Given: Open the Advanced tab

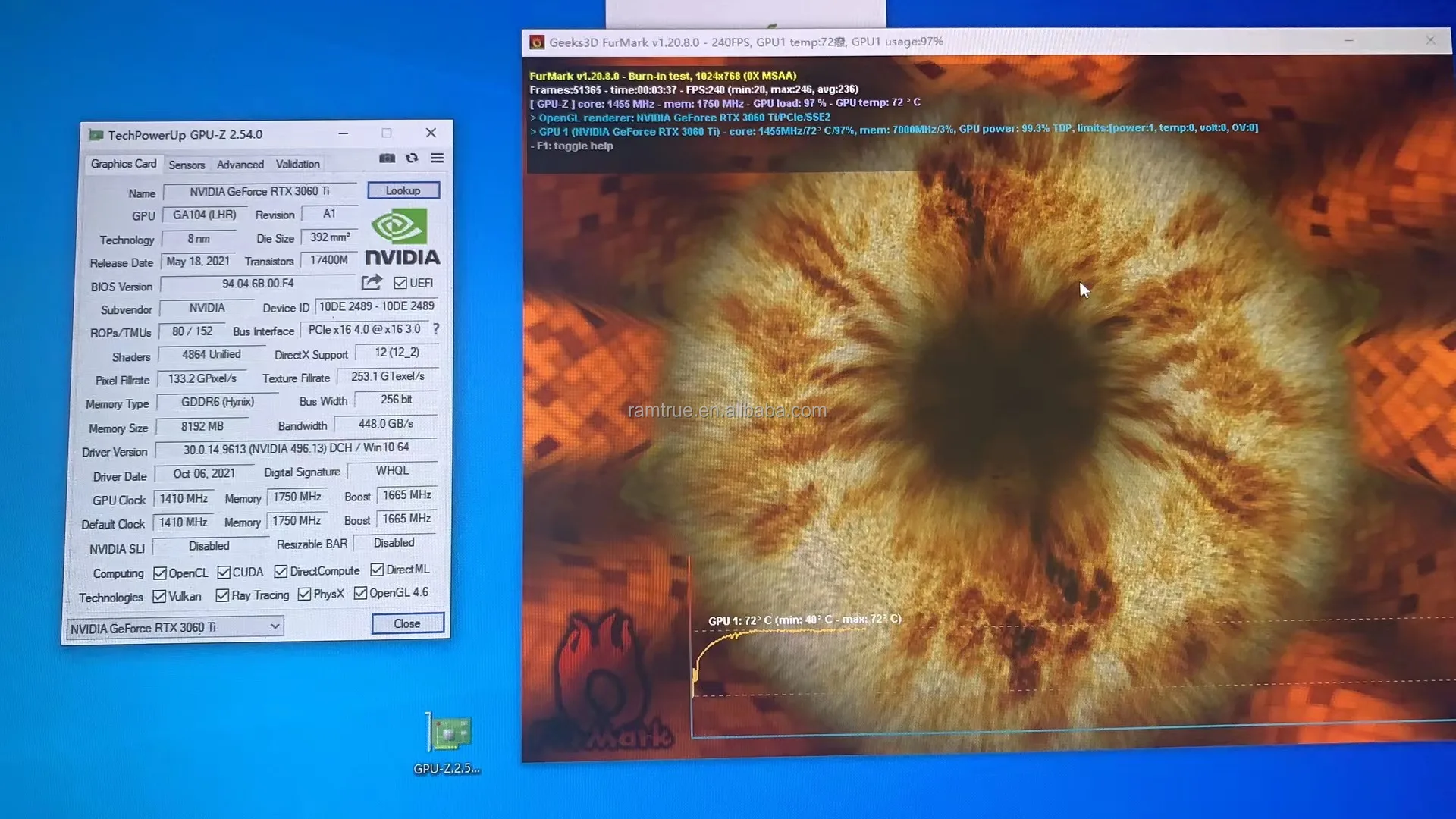Looking at the screenshot, I should tap(240, 165).
